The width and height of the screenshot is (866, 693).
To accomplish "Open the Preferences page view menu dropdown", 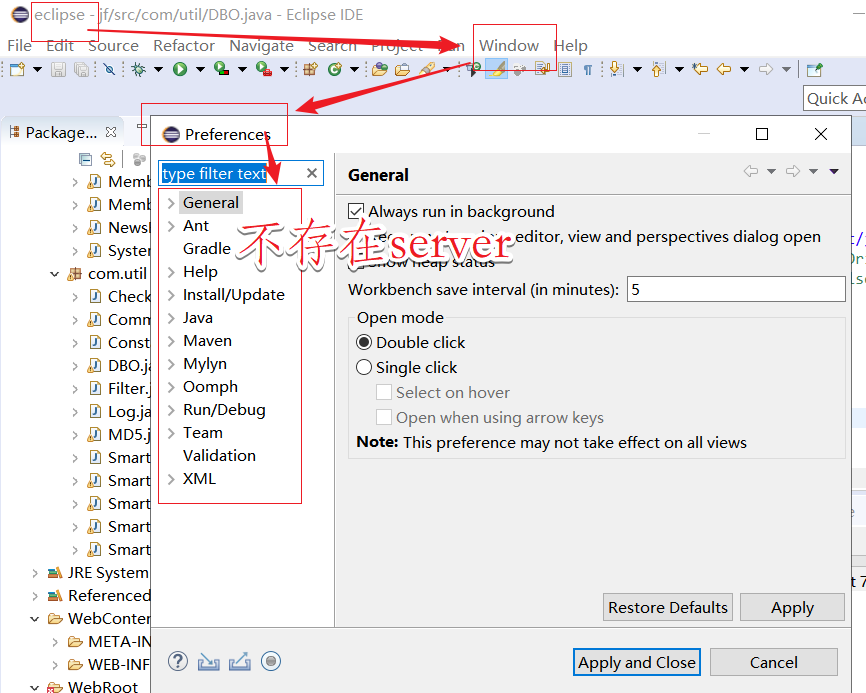I will tap(834, 171).
